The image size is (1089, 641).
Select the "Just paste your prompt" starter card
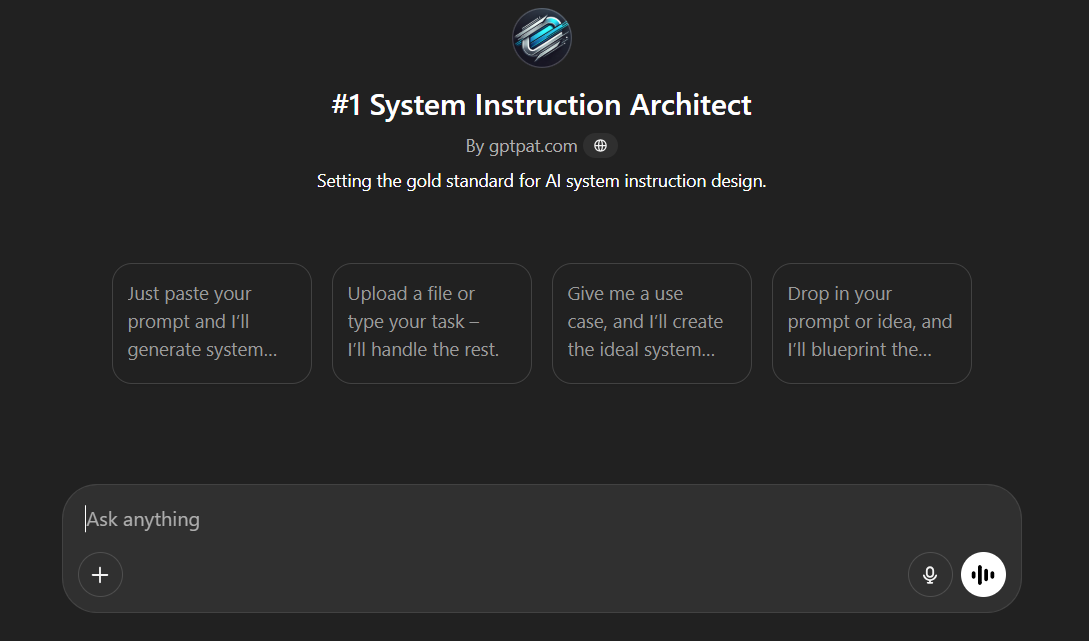pos(212,323)
